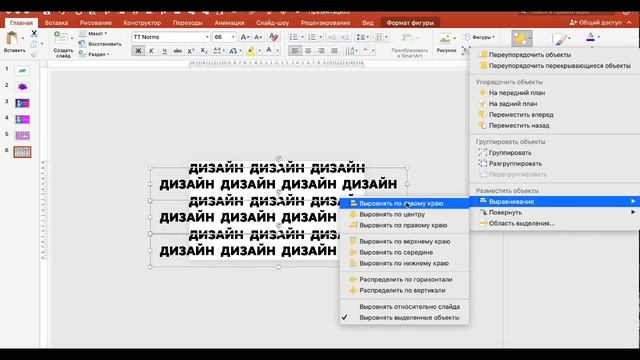Toggle superscript X² formatting
The width and height of the screenshot is (640, 360).
(191, 51)
